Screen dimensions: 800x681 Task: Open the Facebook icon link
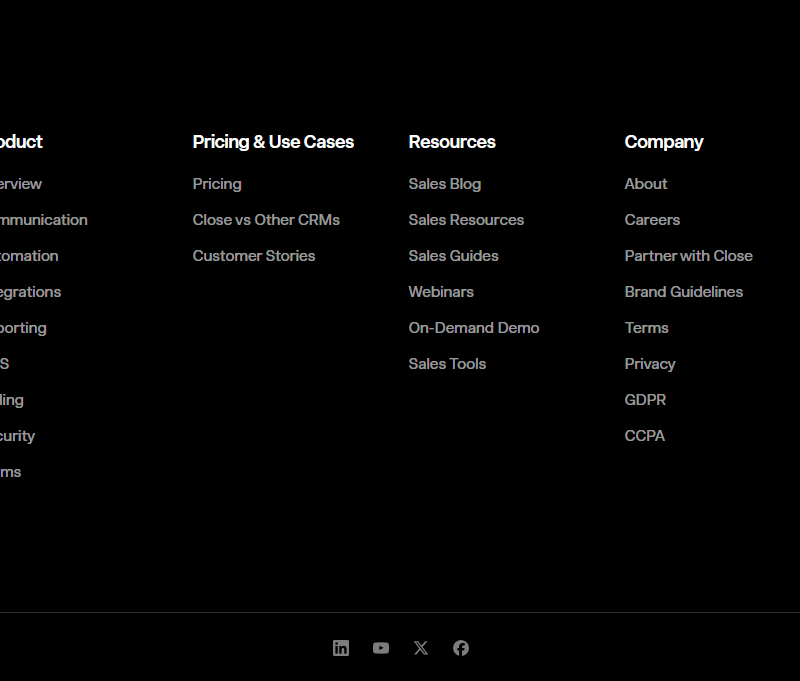pyautogui.click(x=461, y=648)
